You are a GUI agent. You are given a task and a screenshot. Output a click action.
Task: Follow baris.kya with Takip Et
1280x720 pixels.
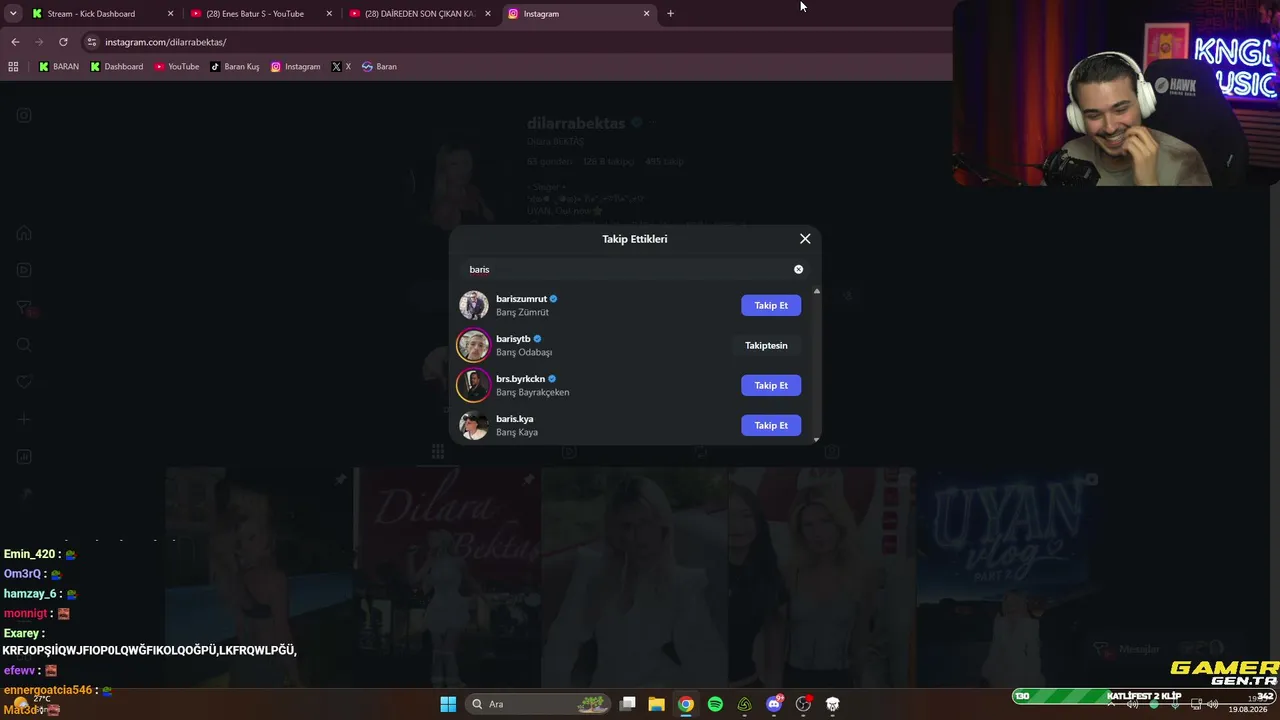point(771,425)
